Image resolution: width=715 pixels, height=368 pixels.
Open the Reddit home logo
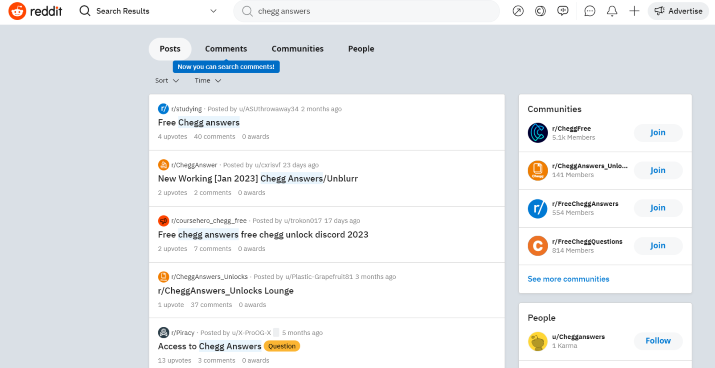[x=35, y=11]
